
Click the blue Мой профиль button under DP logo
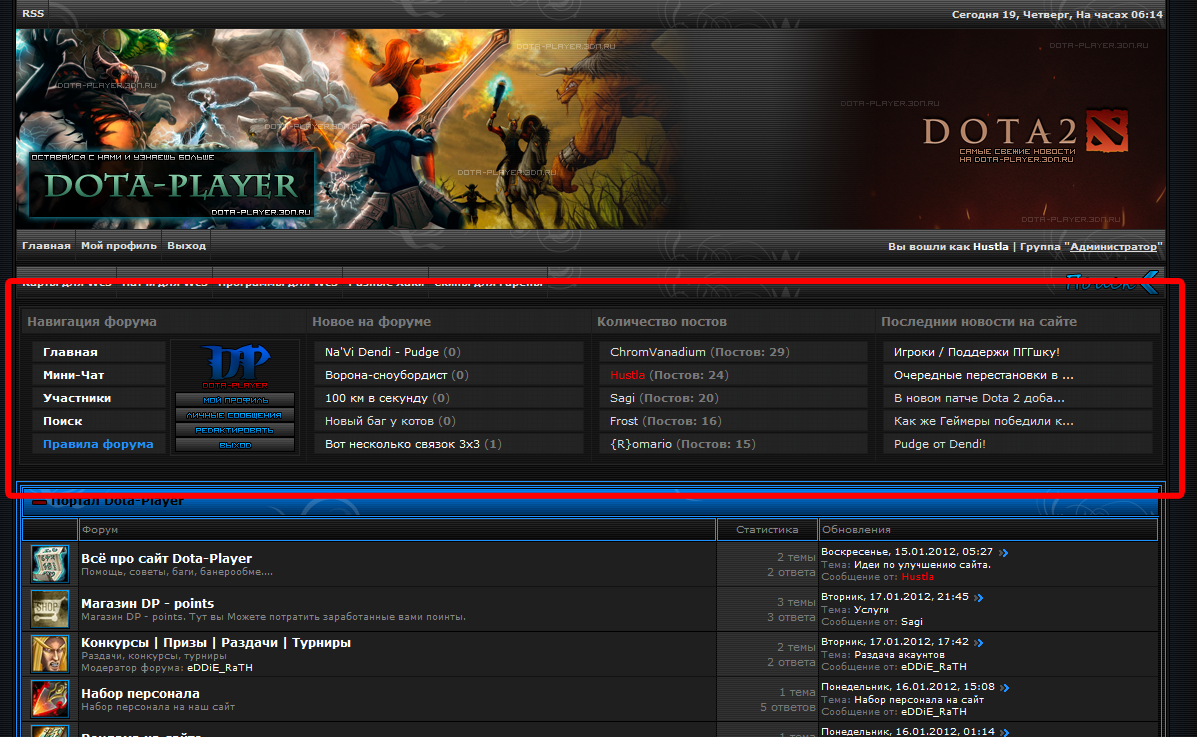(235, 399)
